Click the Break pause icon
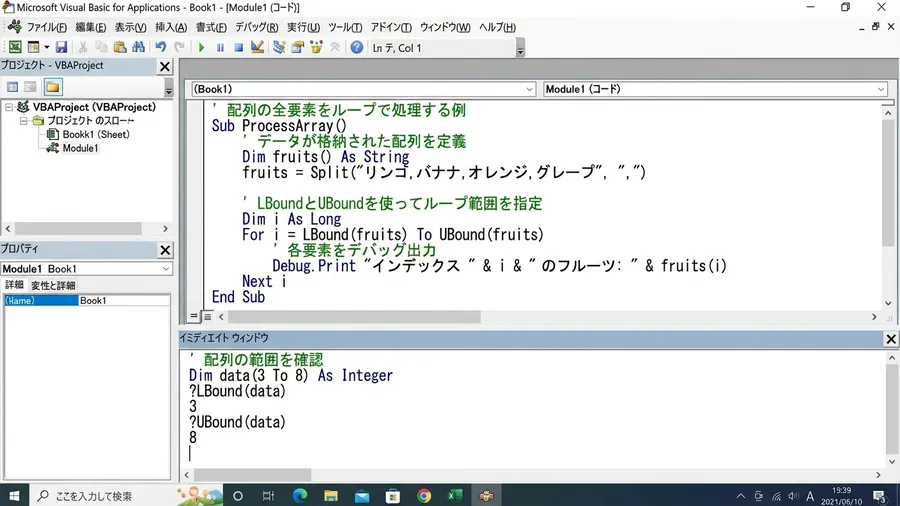Screen dimensions: 900x506 [220, 48]
